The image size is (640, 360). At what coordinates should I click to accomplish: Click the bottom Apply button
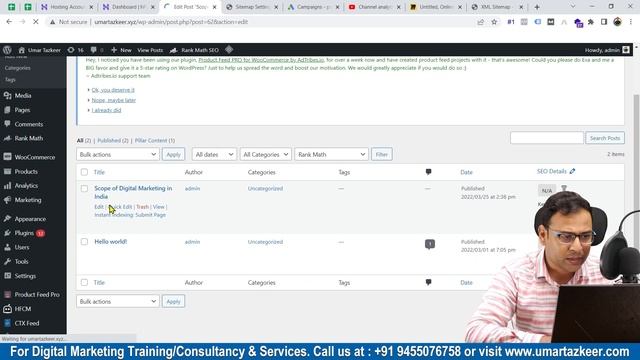pyautogui.click(x=173, y=301)
